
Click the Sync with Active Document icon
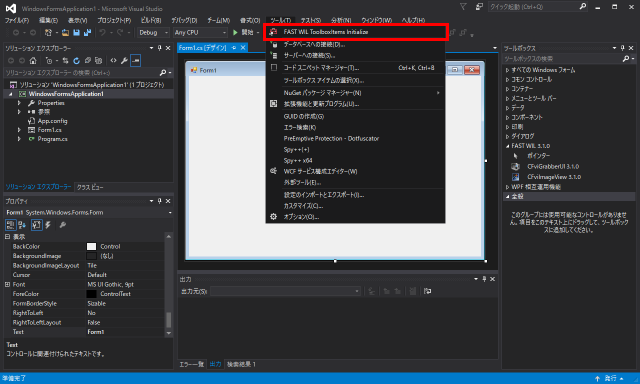click(65, 60)
